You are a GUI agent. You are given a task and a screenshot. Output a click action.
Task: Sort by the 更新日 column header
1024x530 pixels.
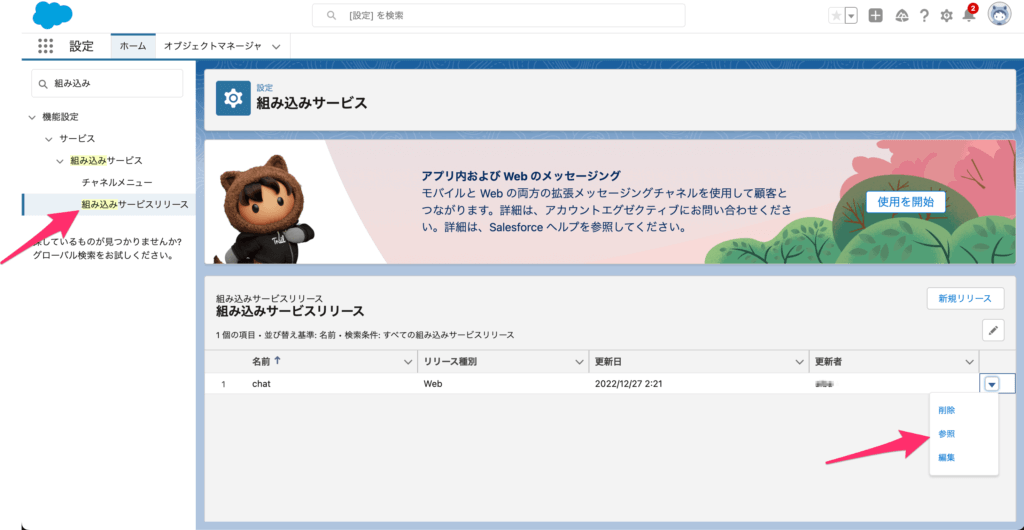coord(608,362)
